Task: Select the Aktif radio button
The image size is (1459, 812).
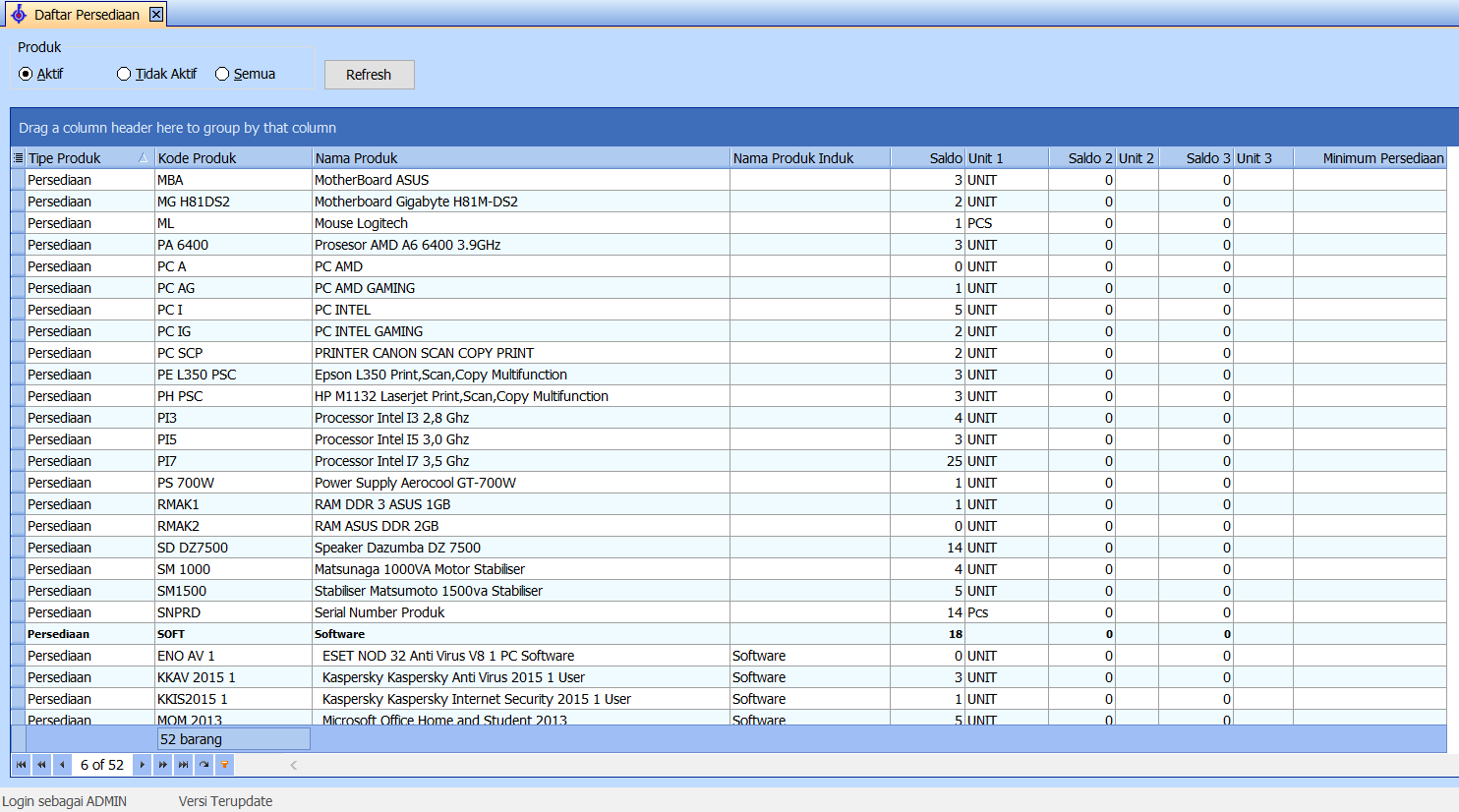Action: (27, 74)
